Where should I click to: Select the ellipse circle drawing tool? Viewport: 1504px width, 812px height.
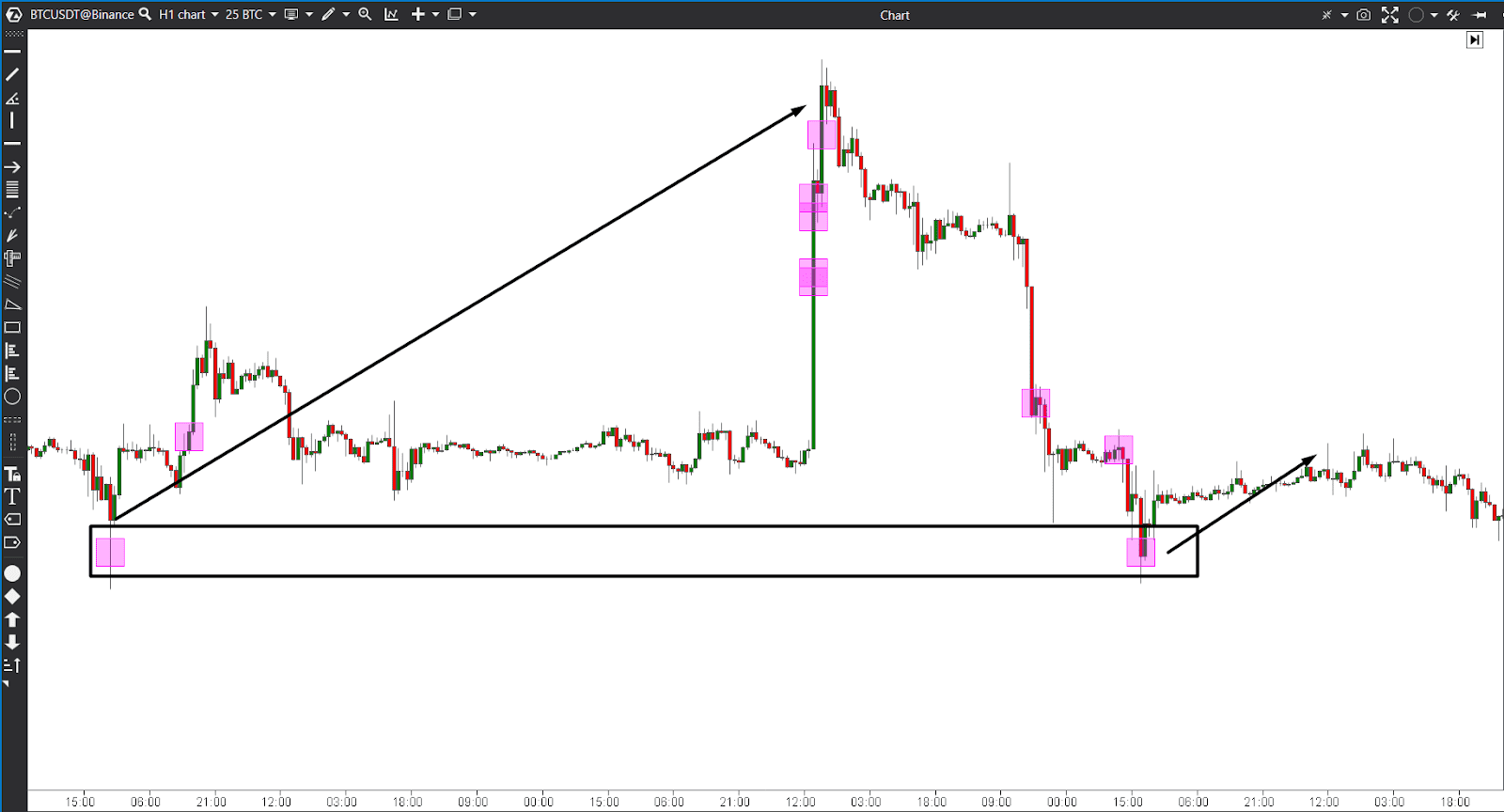(x=12, y=397)
